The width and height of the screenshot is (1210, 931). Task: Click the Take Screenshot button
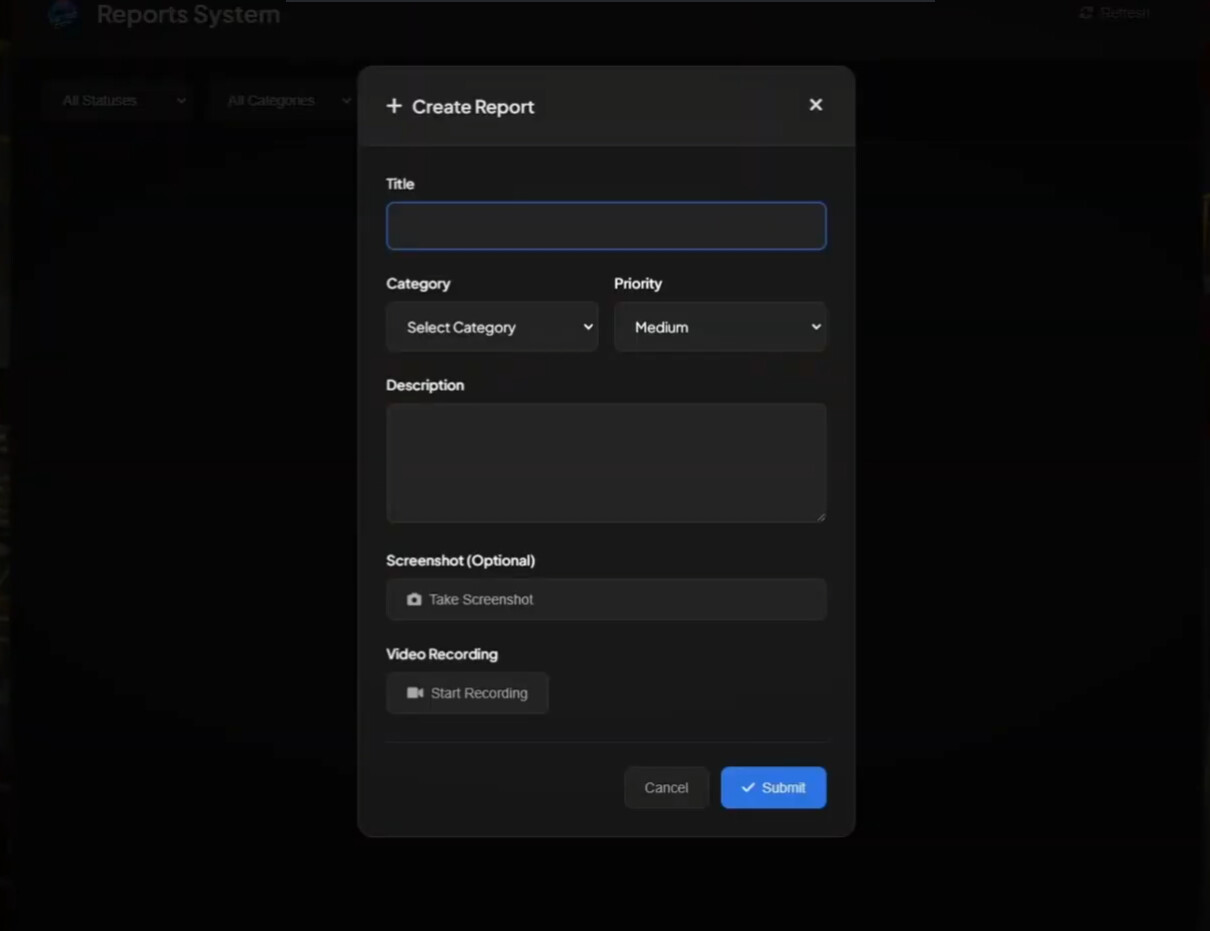(606, 599)
